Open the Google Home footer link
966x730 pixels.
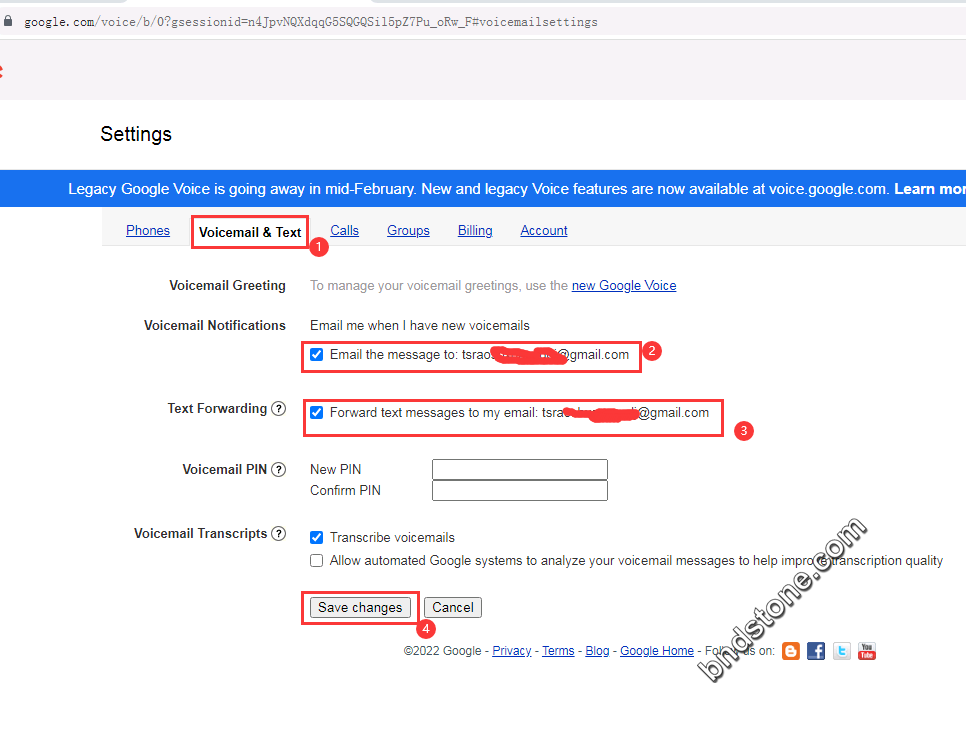tap(657, 651)
